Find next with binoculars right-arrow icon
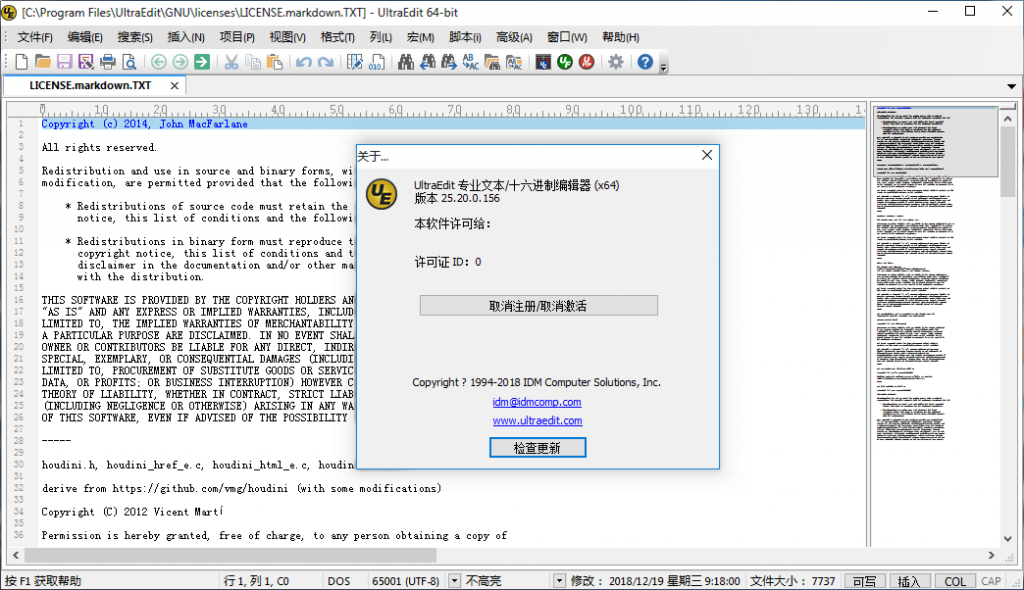 pos(449,62)
